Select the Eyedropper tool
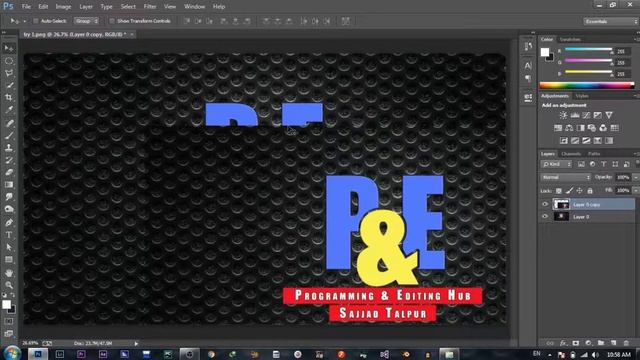The image size is (640, 360). pyautogui.click(x=9, y=110)
